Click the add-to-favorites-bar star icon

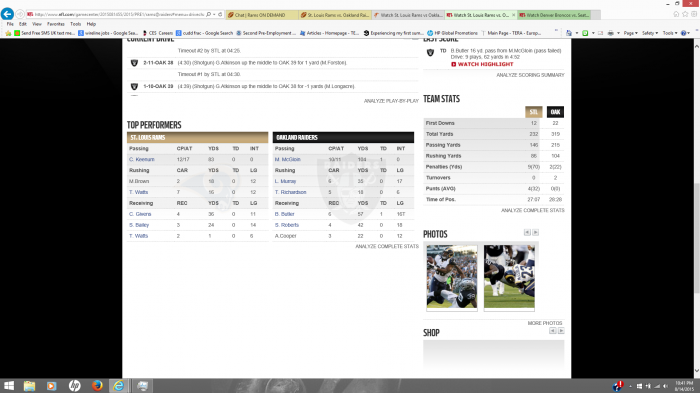[8, 33]
